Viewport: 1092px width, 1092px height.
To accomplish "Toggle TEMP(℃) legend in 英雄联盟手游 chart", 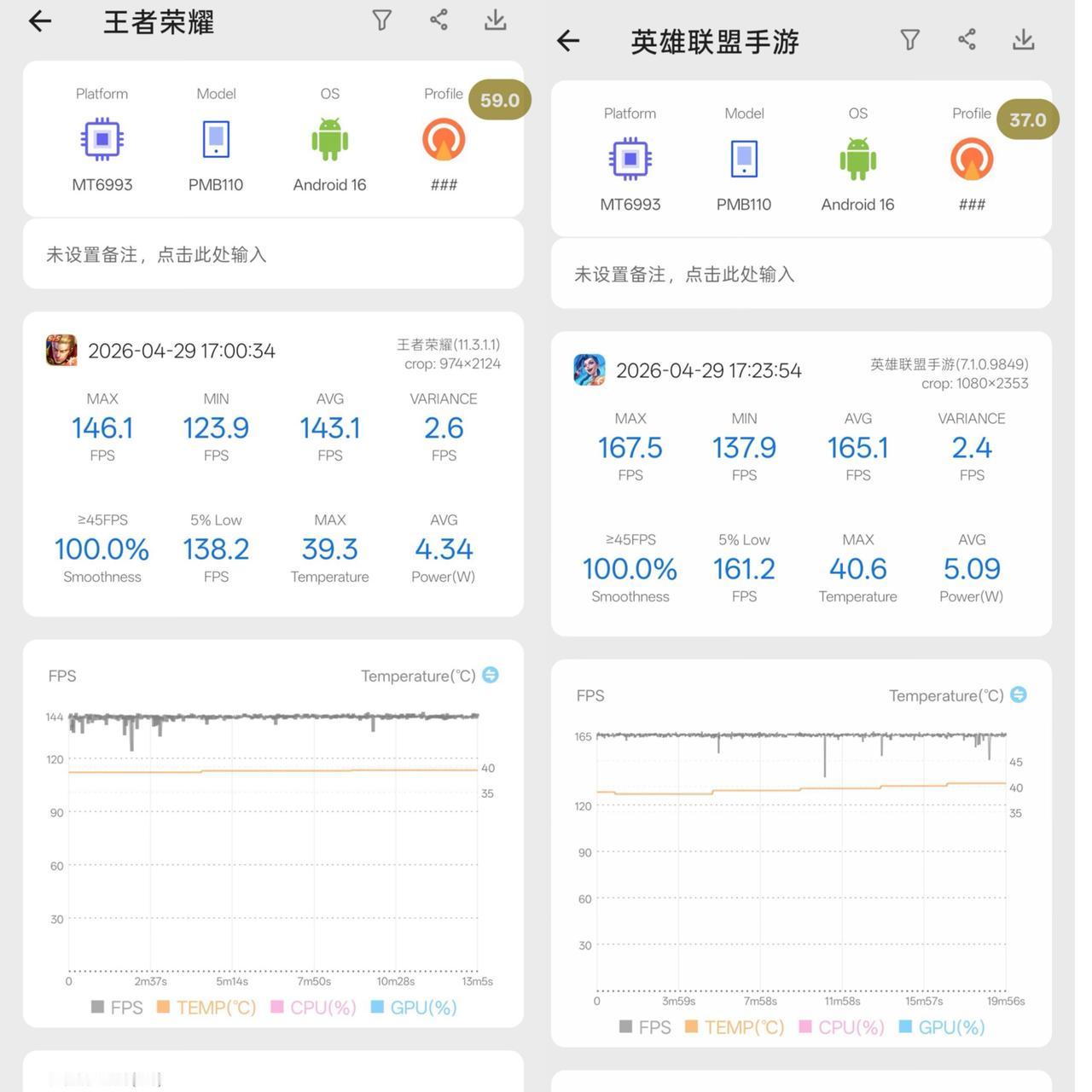I will coord(735,1027).
